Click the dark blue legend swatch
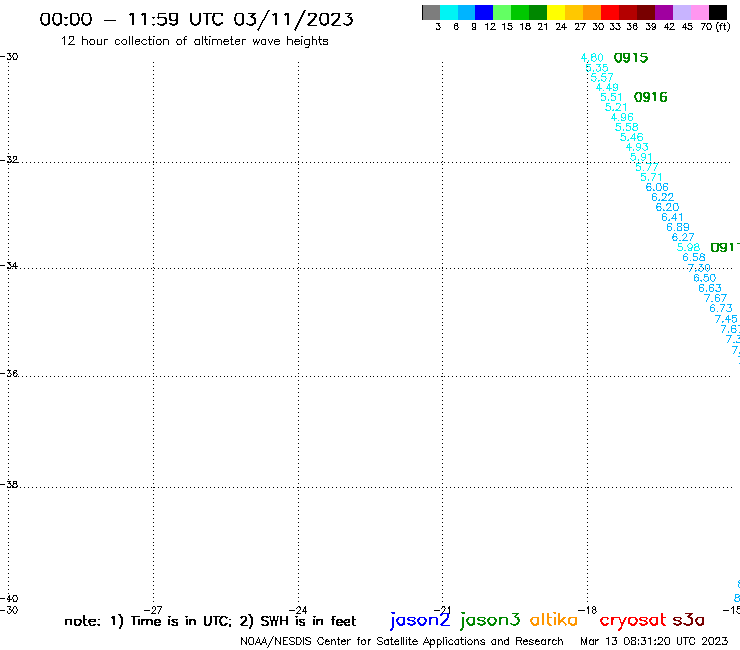Viewport: 740px width, 650px height. click(x=484, y=12)
